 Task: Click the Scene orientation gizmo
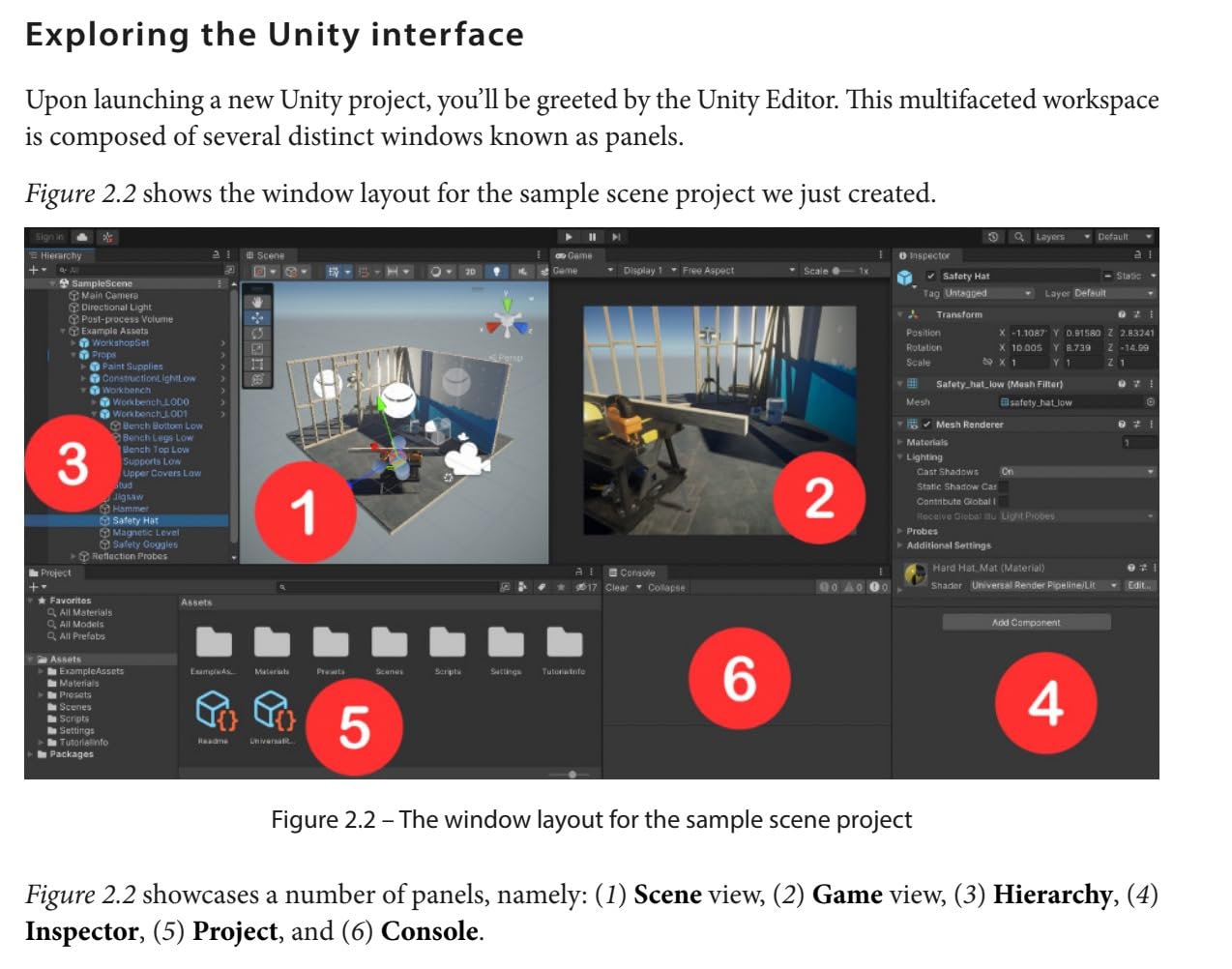[x=507, y=318]
